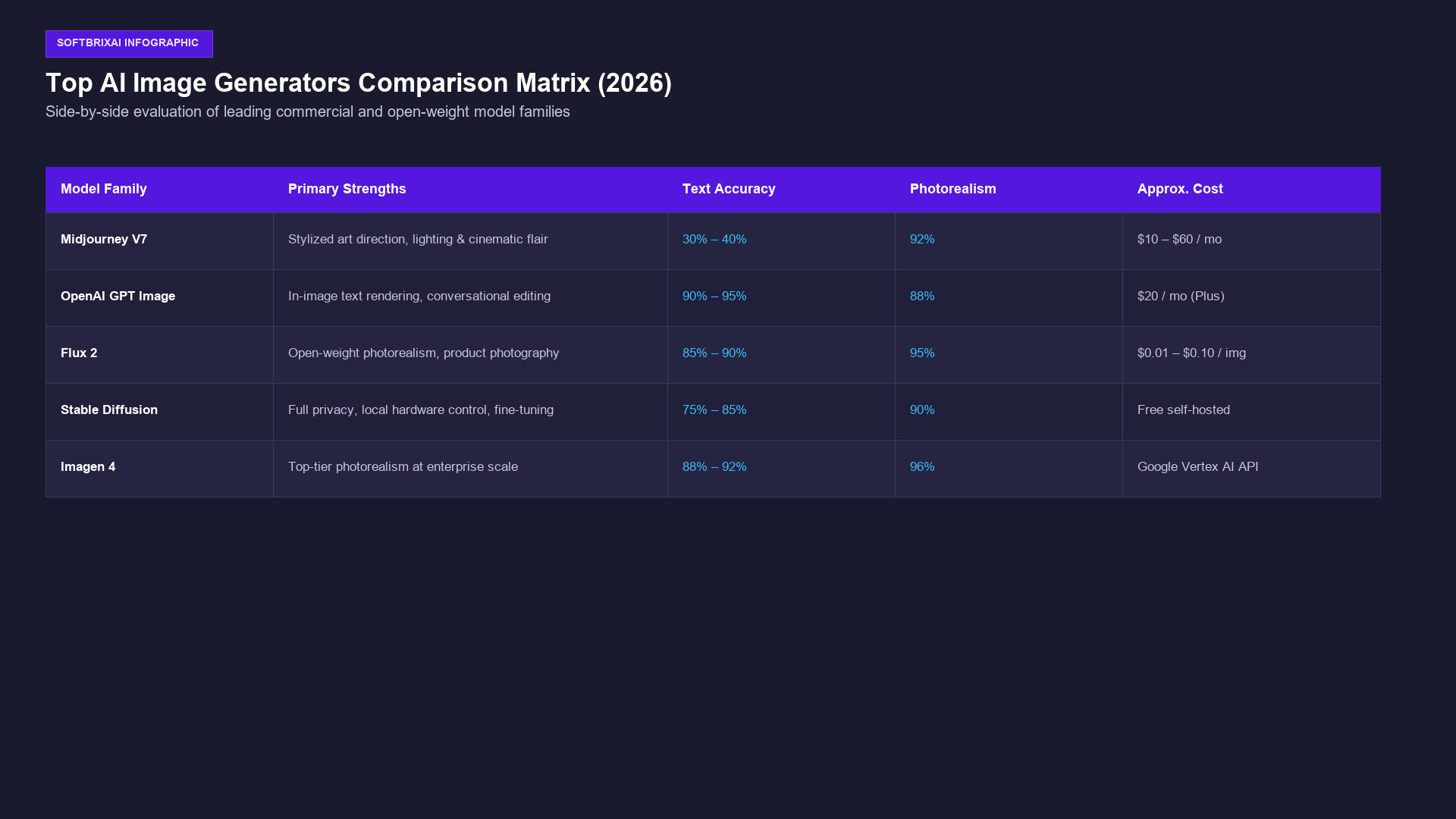1456x819 pixels.
Task: Click 'Top-tier photorealism at enterprise scale'
Action: tap(403, 467)
